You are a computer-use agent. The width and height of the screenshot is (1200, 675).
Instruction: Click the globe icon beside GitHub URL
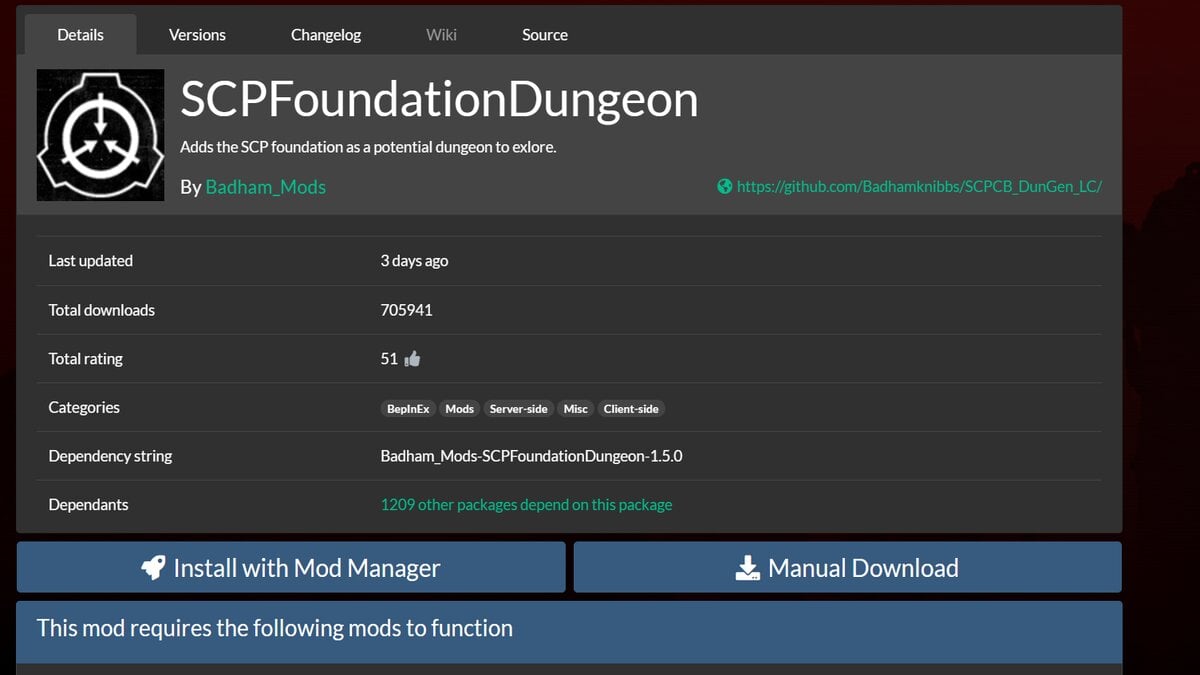(x=725, y=186)
